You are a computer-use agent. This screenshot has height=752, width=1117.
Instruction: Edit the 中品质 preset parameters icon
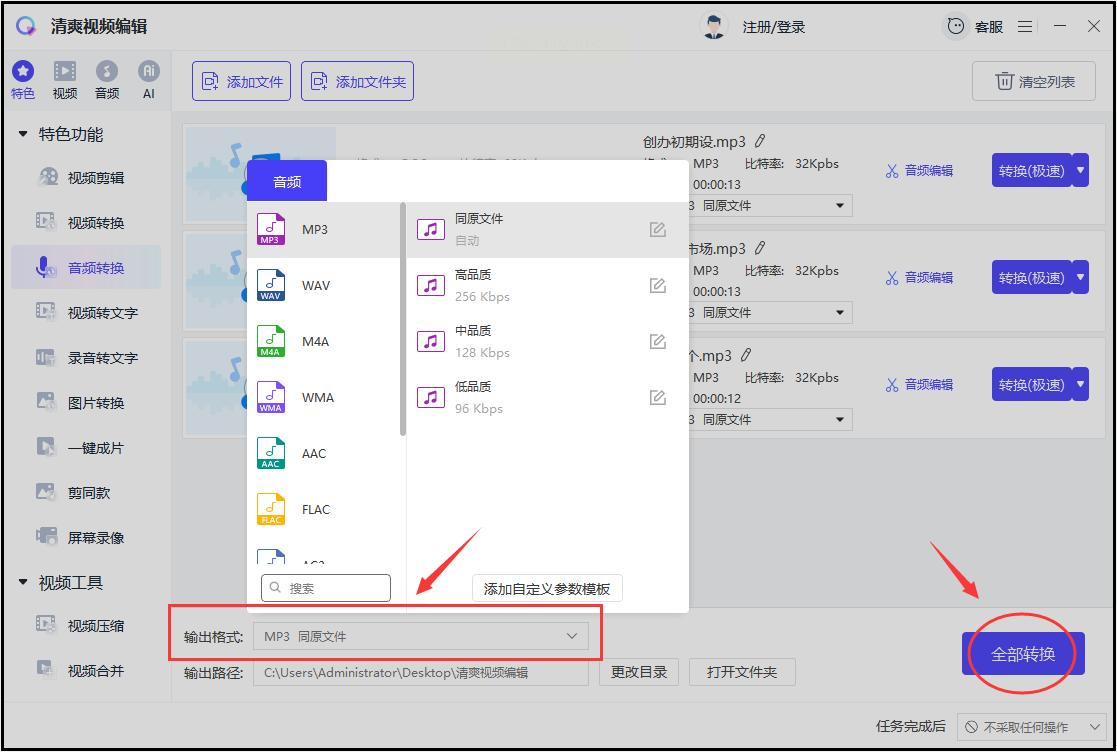click(x=658, y=341)
